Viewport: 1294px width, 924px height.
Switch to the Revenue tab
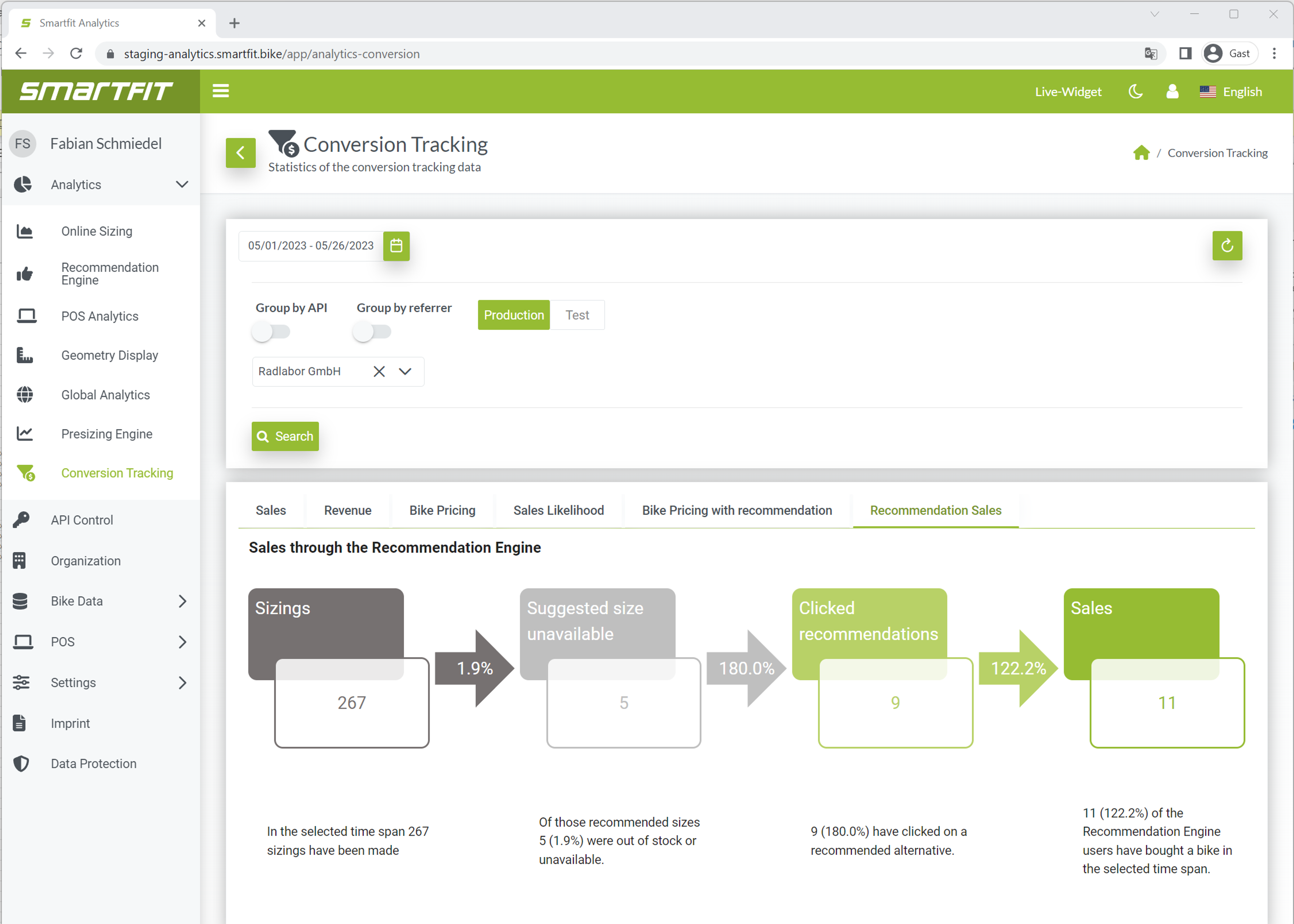pos(347,511)
